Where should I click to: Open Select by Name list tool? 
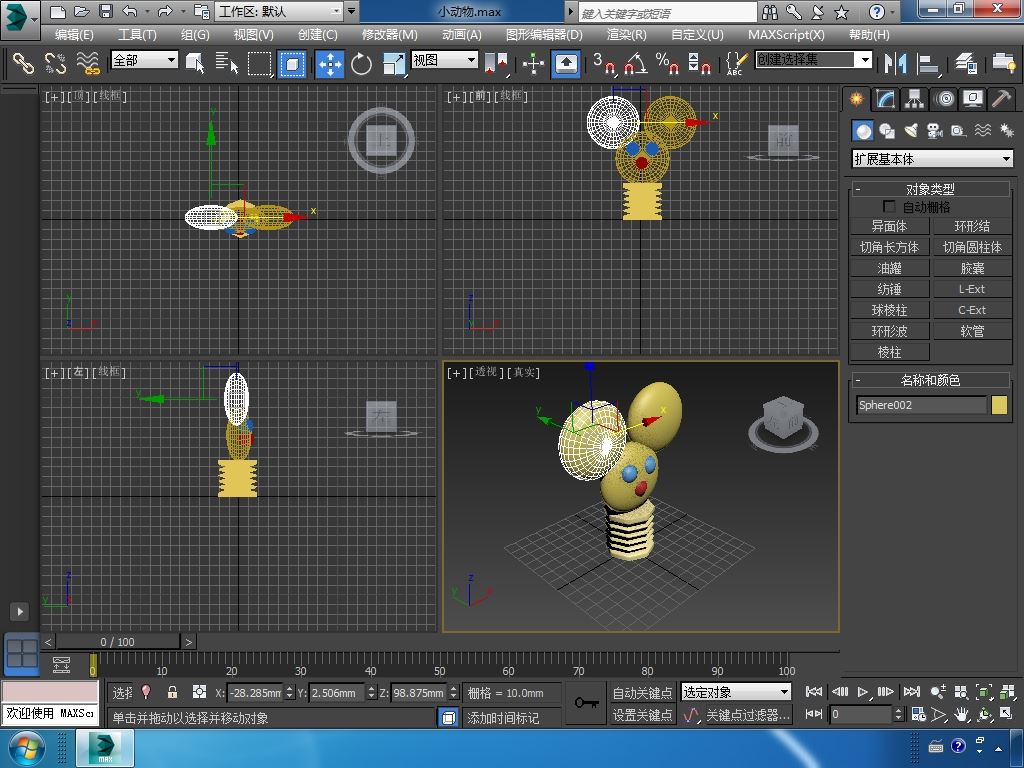pyautogui.click(x=227, y=63)
